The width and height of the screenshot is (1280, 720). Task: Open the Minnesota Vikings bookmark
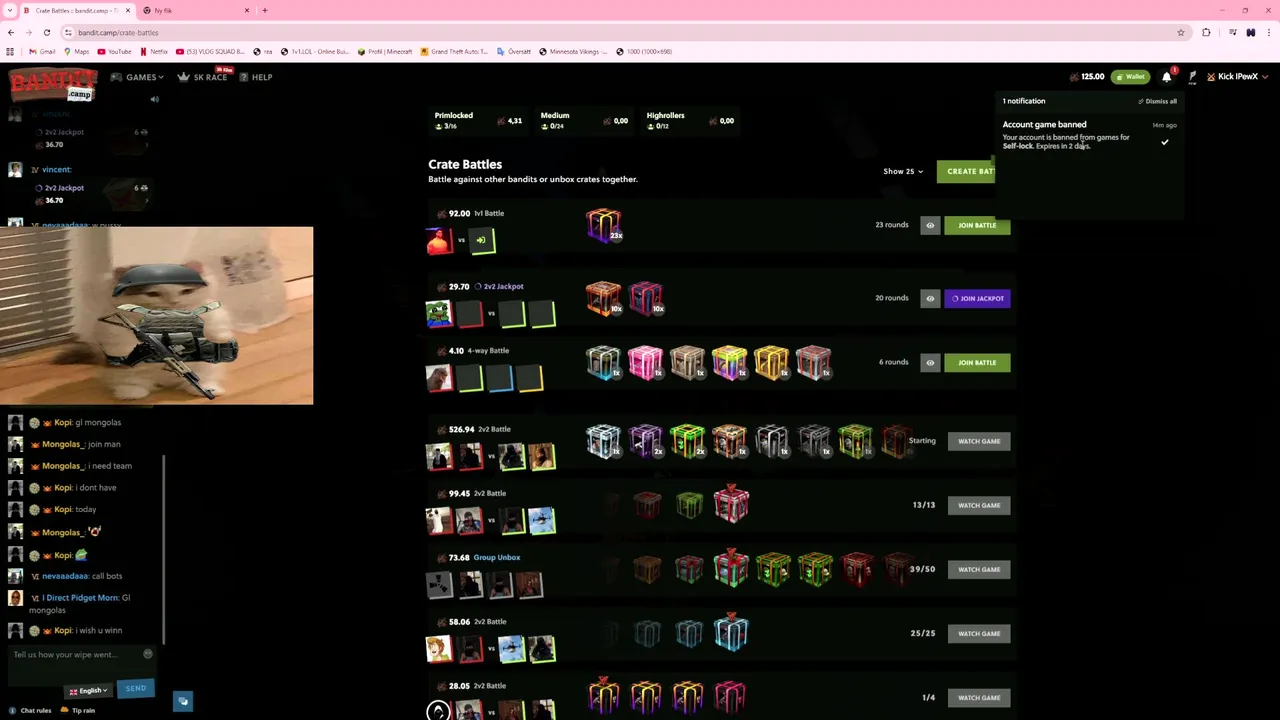[x=573, y=51]
